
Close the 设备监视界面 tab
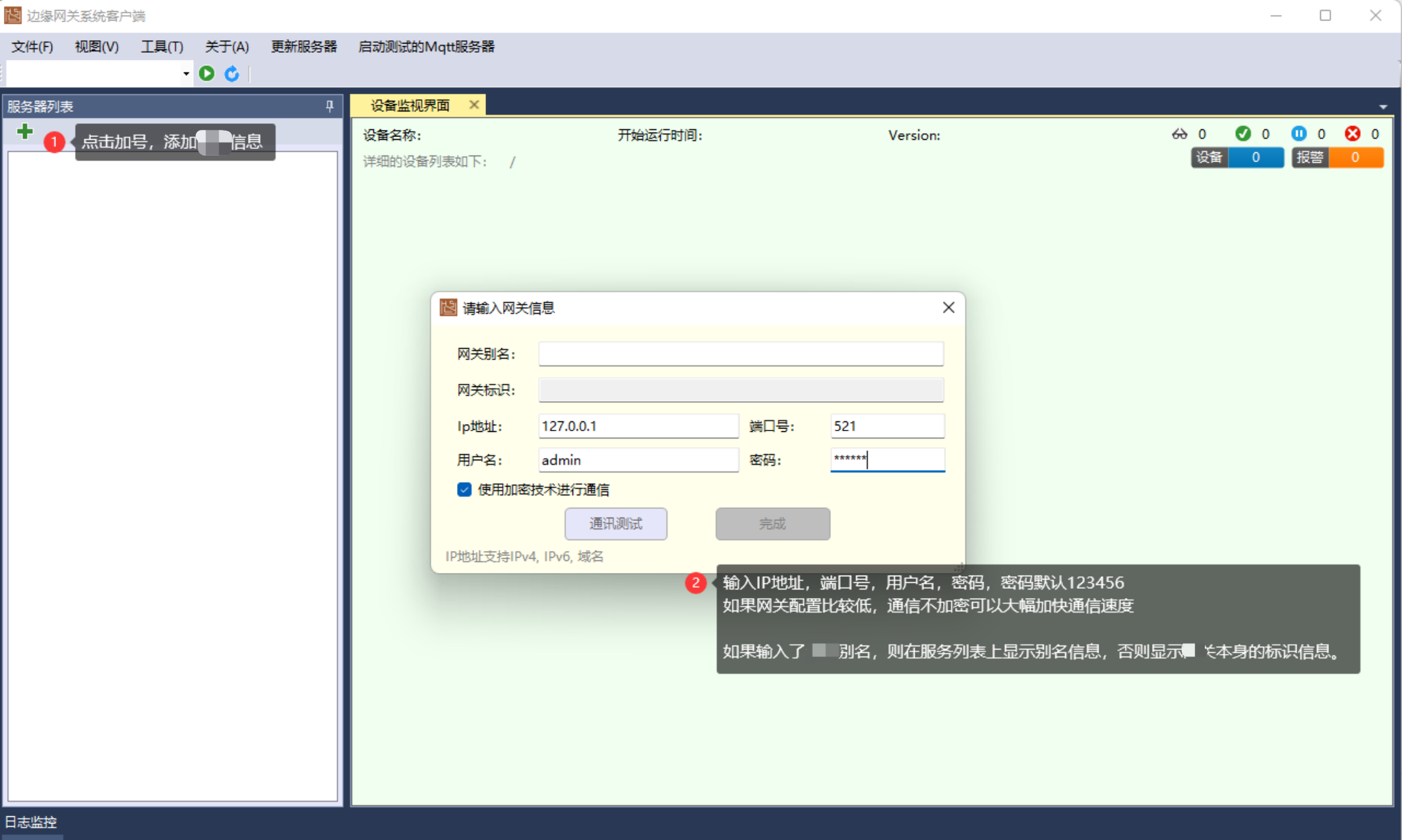point(473,104)
